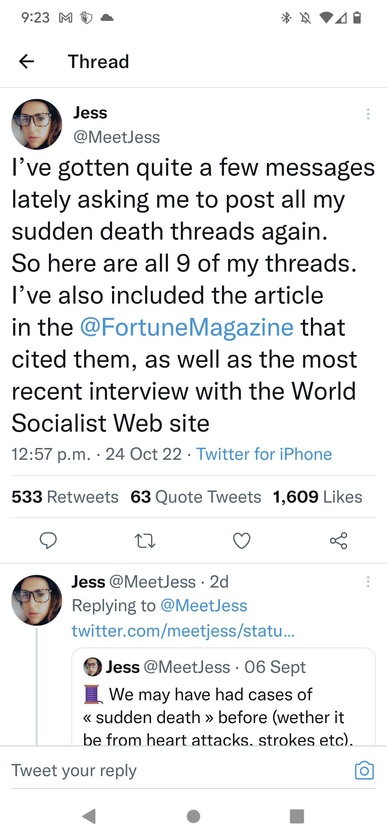Focus the Tweet your reply field
387x839 pixels.
[177, 771]
